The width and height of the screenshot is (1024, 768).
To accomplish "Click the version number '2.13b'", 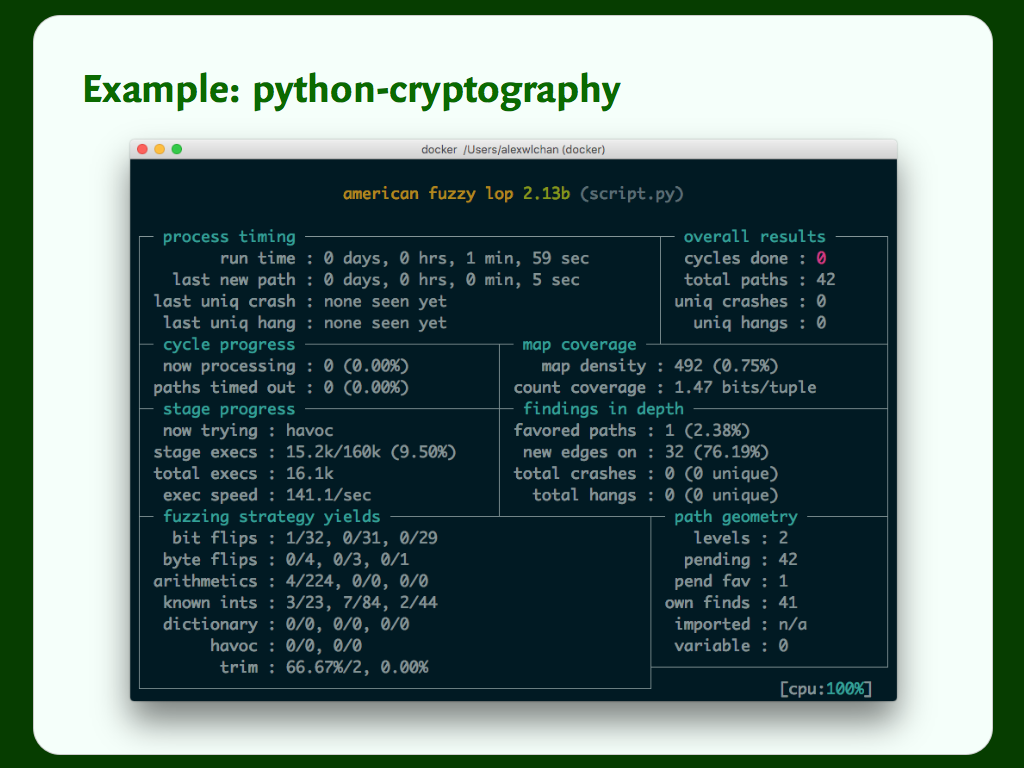I will 547,194.
